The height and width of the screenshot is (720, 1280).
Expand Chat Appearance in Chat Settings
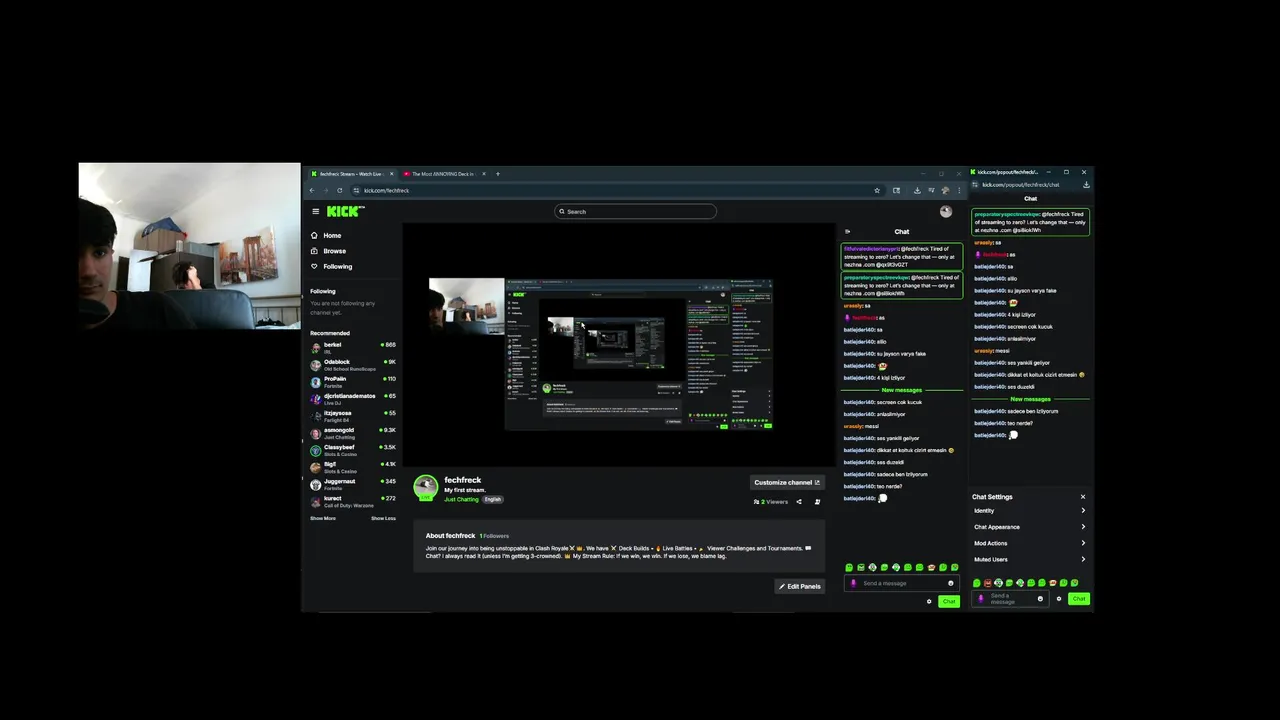tap(1030, 527)
